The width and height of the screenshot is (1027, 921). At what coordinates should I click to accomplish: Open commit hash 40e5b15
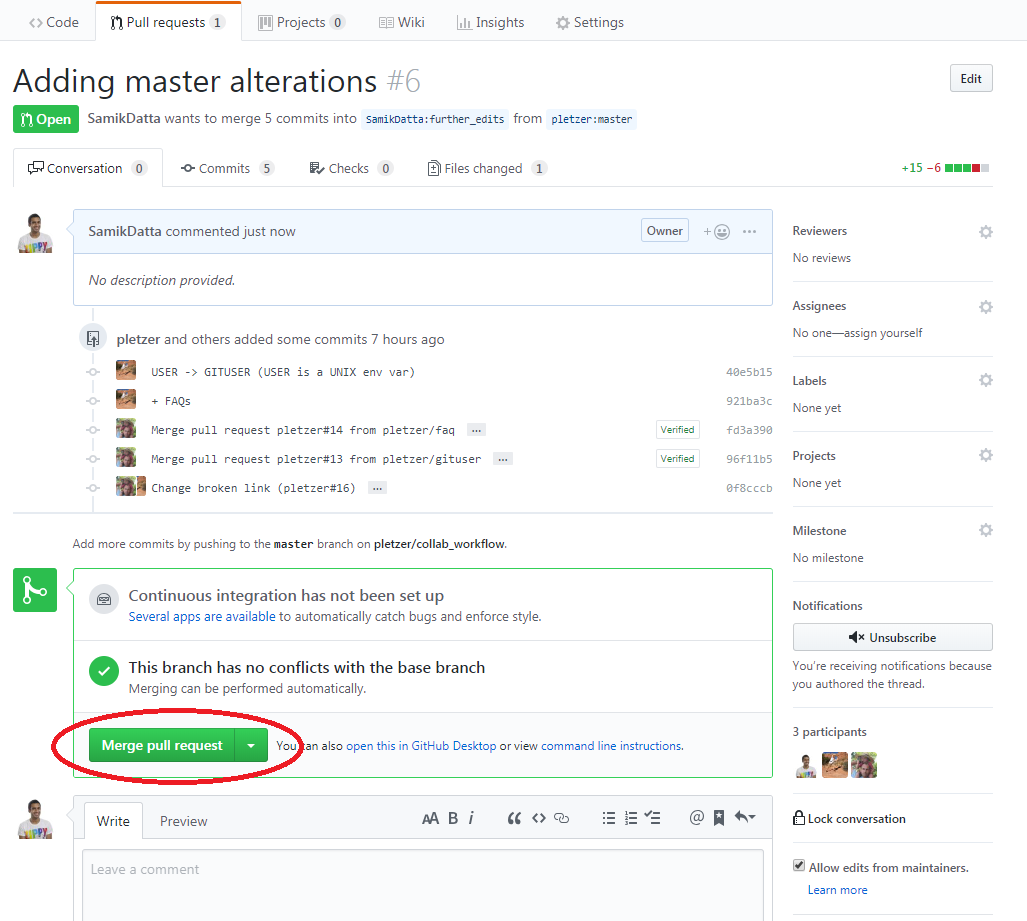coord(749,372)
